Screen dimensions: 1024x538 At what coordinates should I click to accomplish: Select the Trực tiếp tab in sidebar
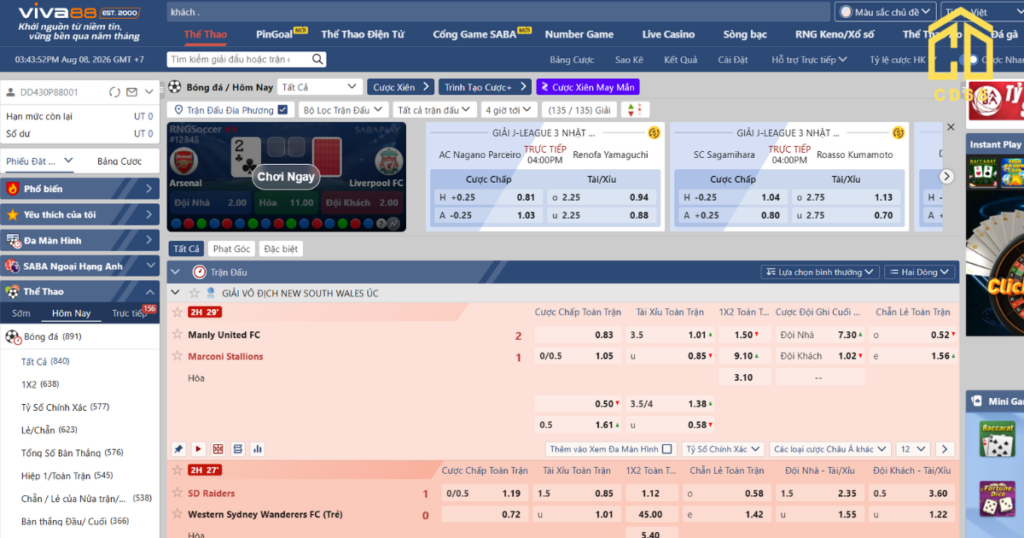130,313
